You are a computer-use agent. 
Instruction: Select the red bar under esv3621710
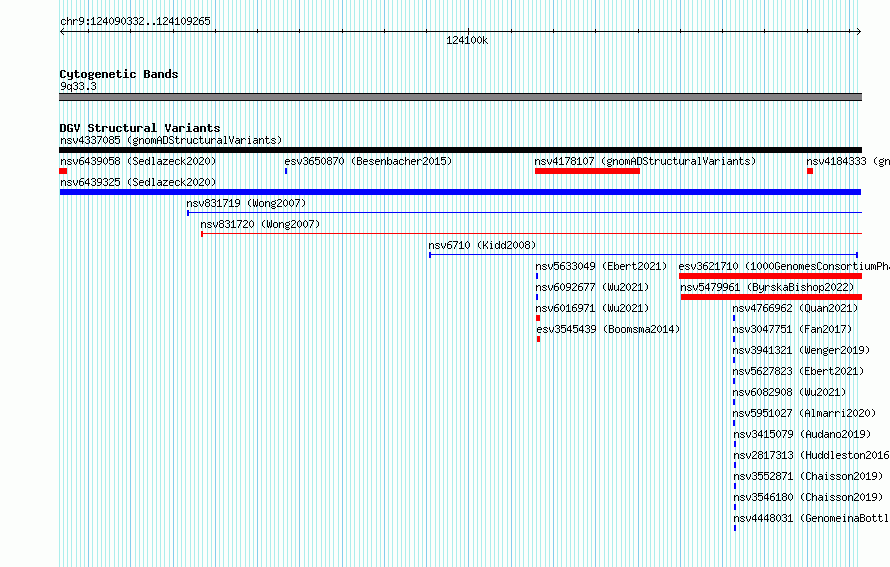pos(770,276)
